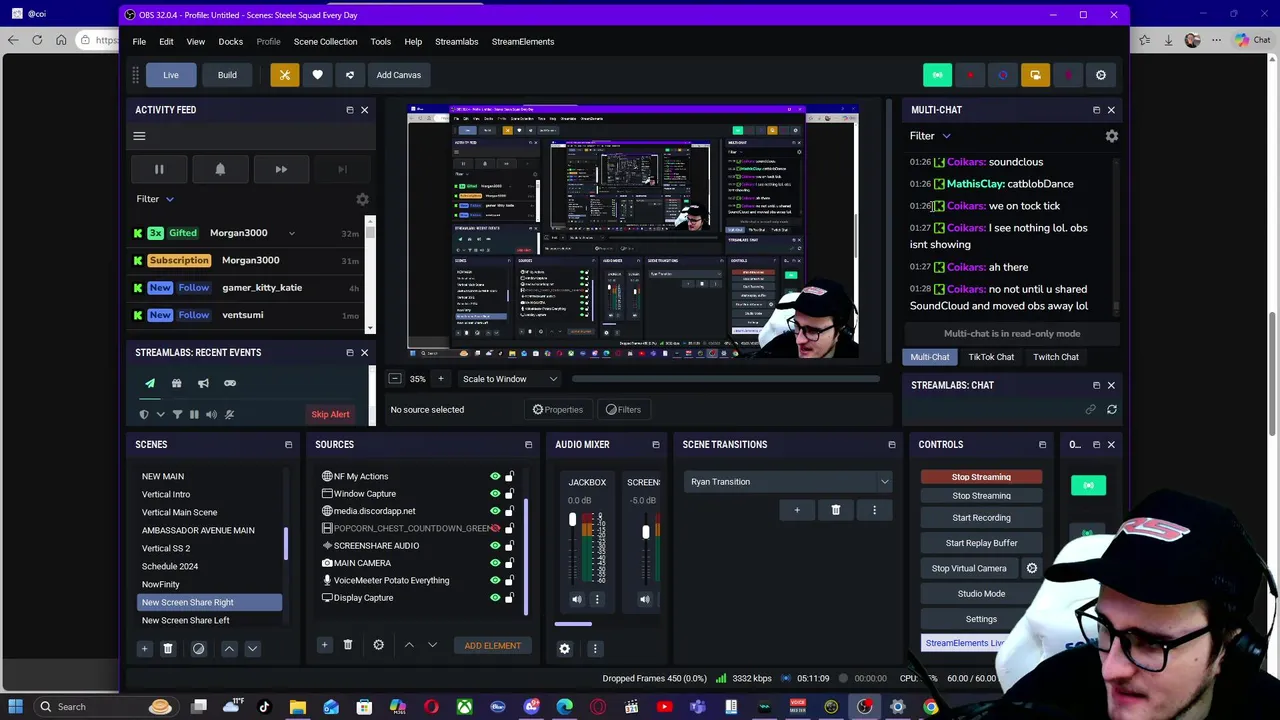The width and height of the screenshot is (1280, 720).
Task: Move the selected scene up
Action: coord(229,648)
